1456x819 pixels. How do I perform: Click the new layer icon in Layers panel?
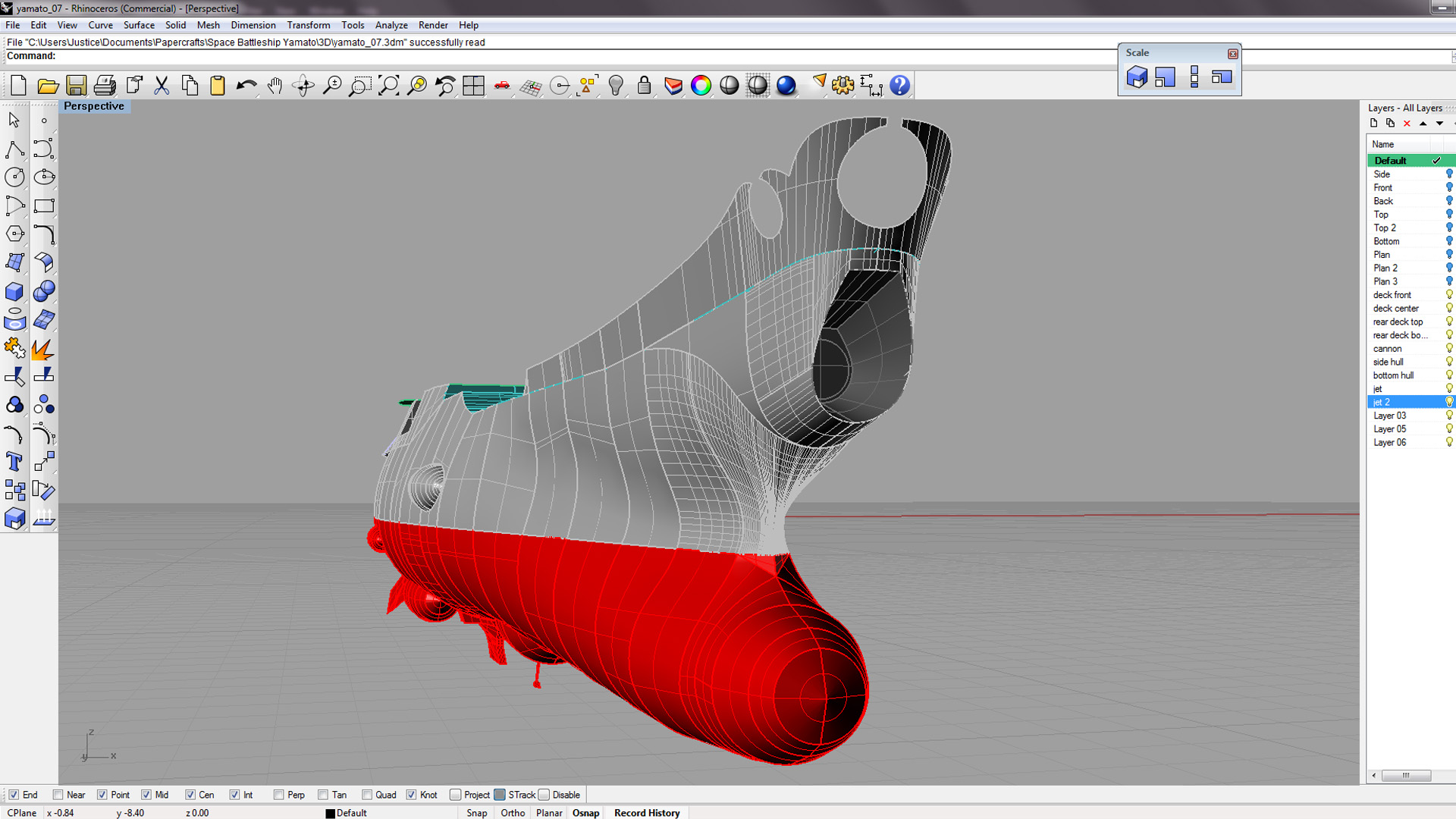[x=1374, y=123]
